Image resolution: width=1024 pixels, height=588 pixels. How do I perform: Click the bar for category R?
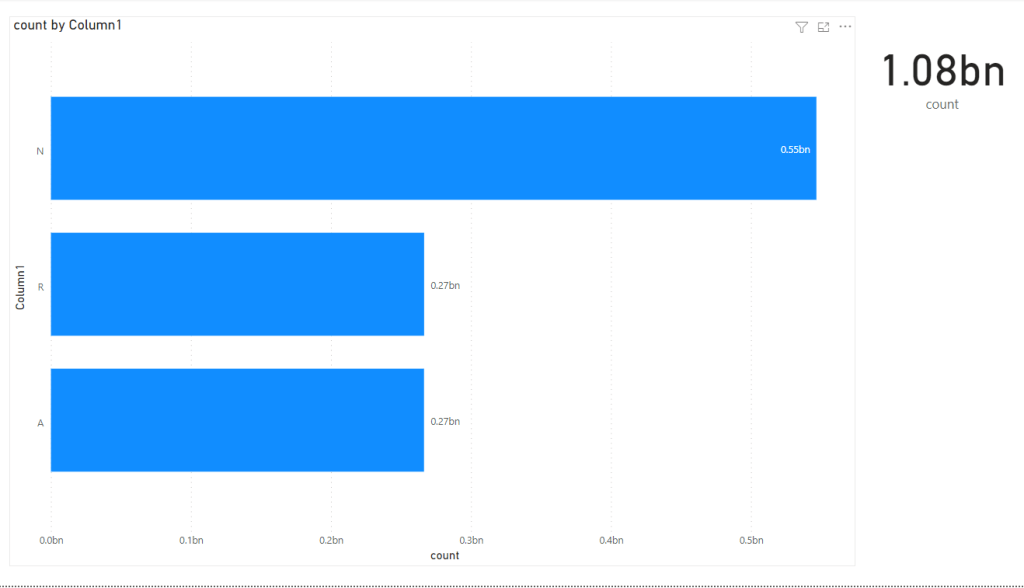[x=237, y=284]
